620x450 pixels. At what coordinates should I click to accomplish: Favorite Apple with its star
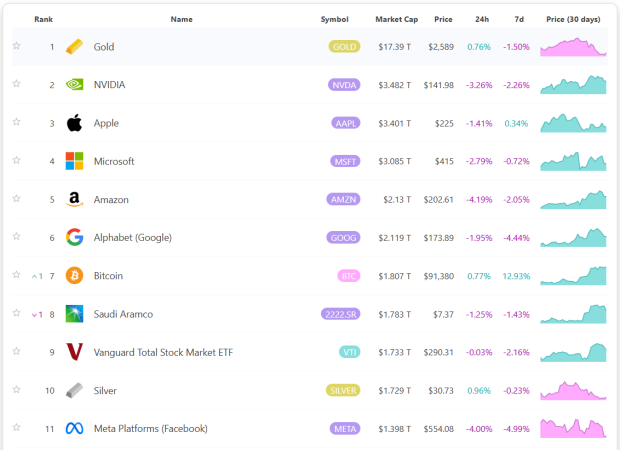[x=17, y=122]
